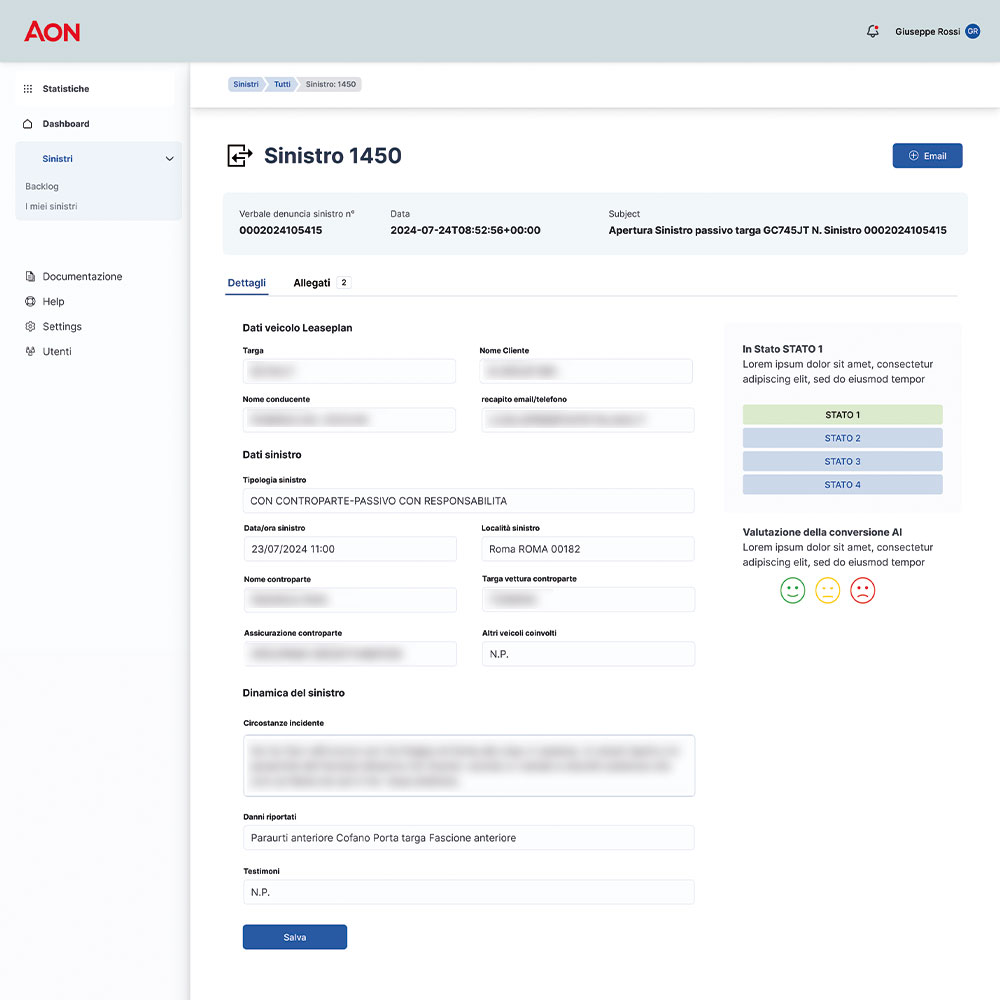Open I miei sinistri in sidebar
The height and width of the screenshot is (1000, 1000).
(51, 207)
